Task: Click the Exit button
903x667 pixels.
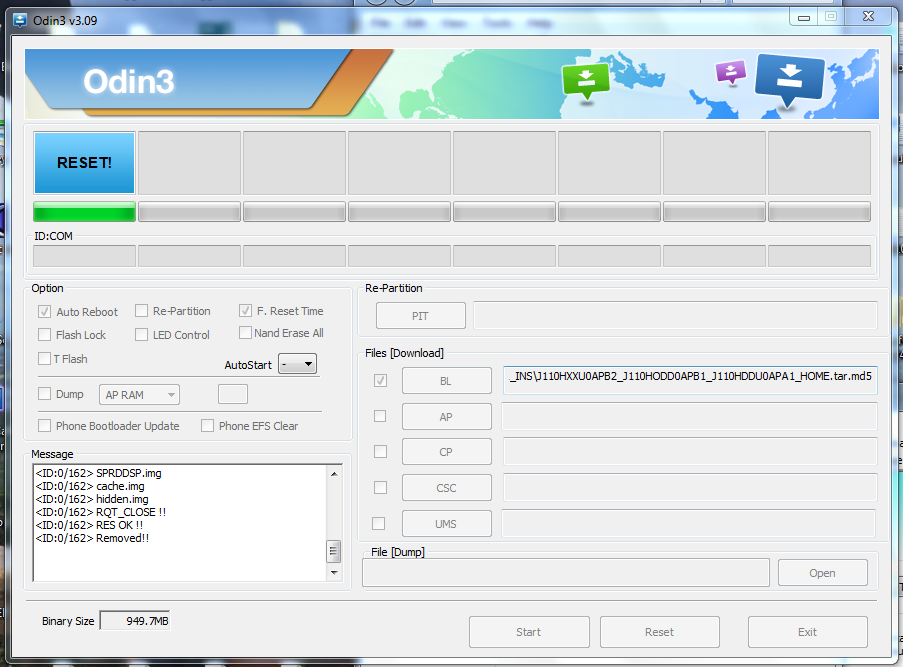Action: (x=807, y=632)
